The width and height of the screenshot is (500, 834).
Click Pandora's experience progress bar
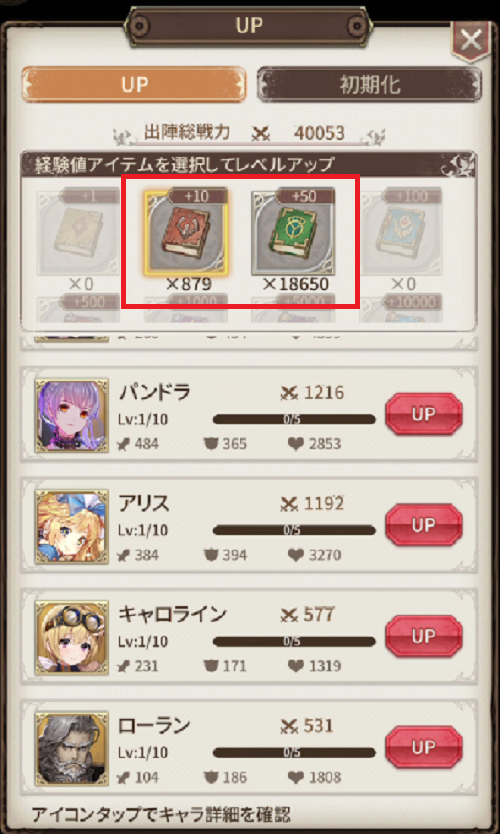[294, 420]
